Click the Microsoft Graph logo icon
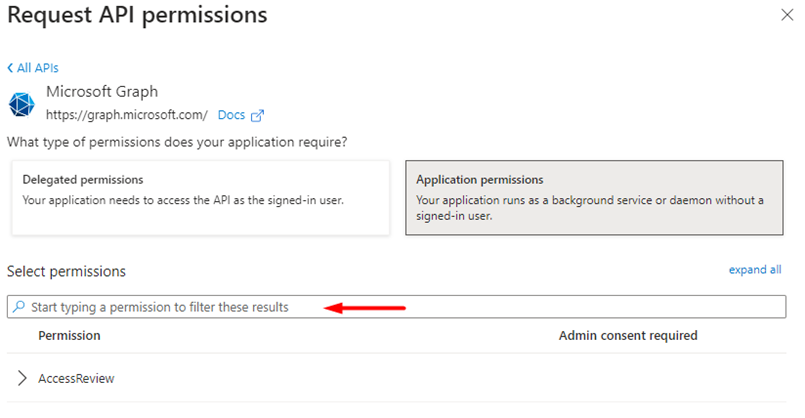The height and width of the screenshot is (418, 805). coord(21,104)
